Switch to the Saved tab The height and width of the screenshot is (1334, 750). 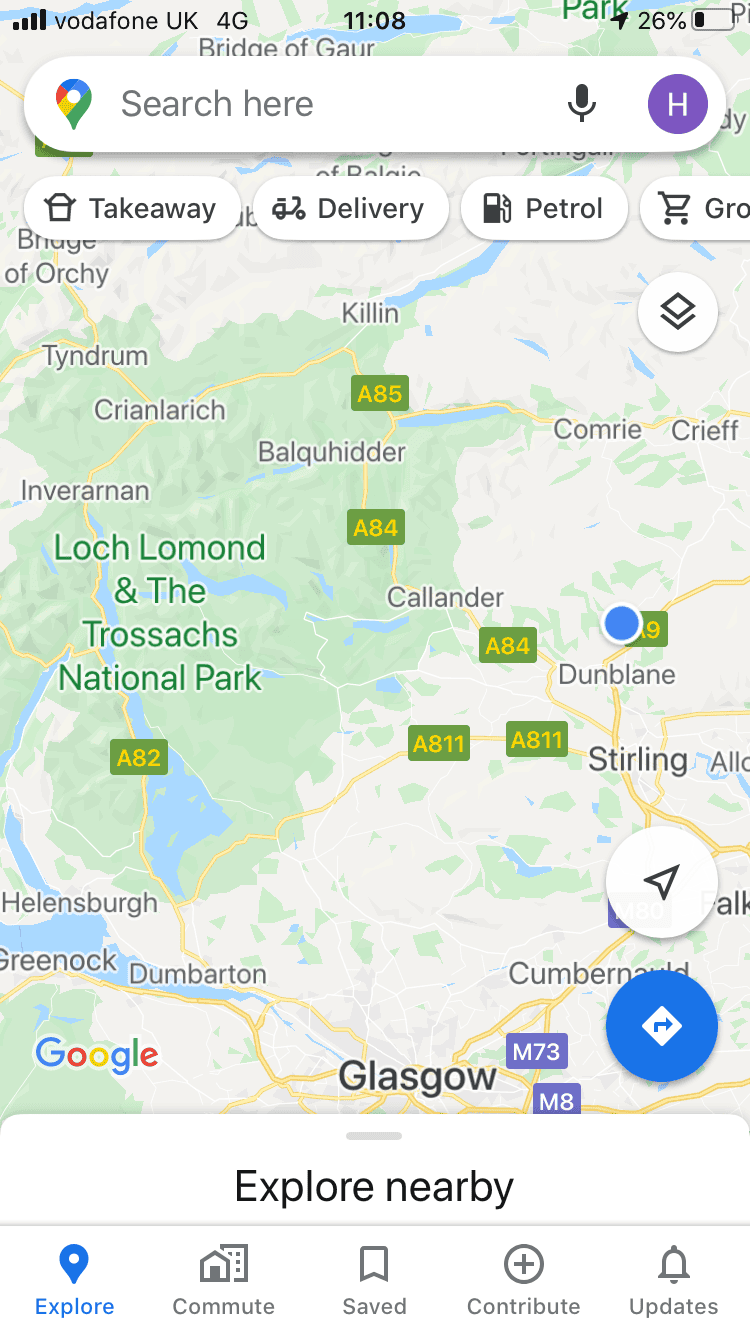click(374, 1281)
